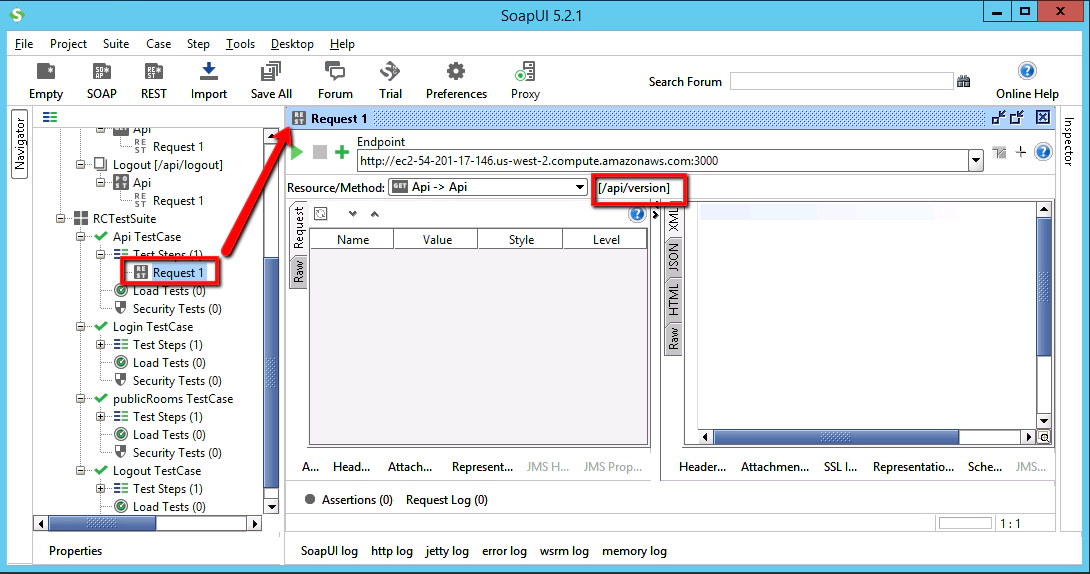Open the error log tab
The image size is (1090, 574).
click(504, 551)
